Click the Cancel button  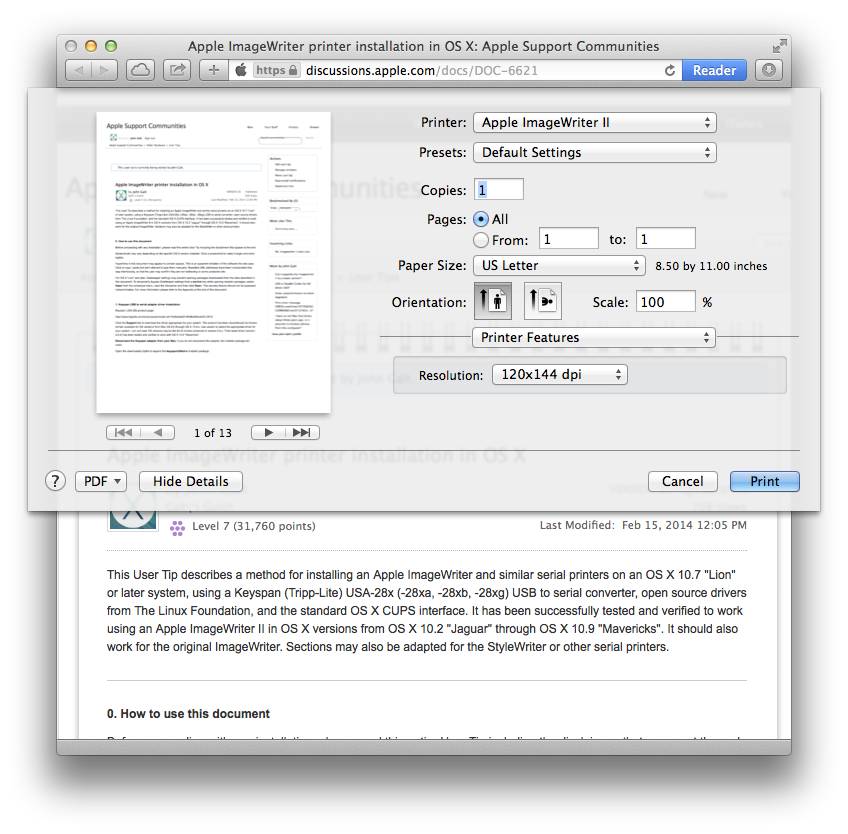coord(683,481)
